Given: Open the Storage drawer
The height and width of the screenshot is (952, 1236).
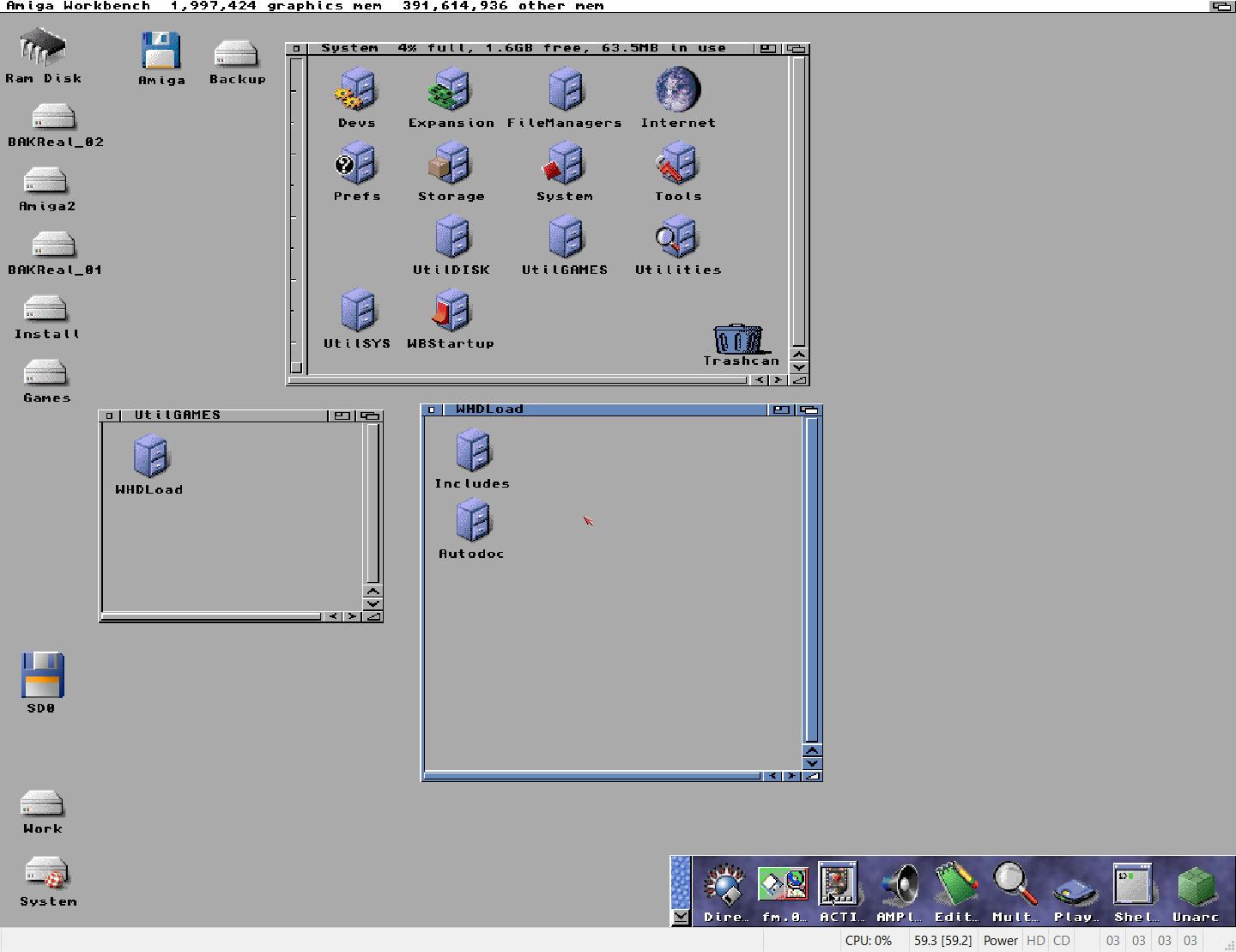Looking at the screenshot, I should [450, 163].
